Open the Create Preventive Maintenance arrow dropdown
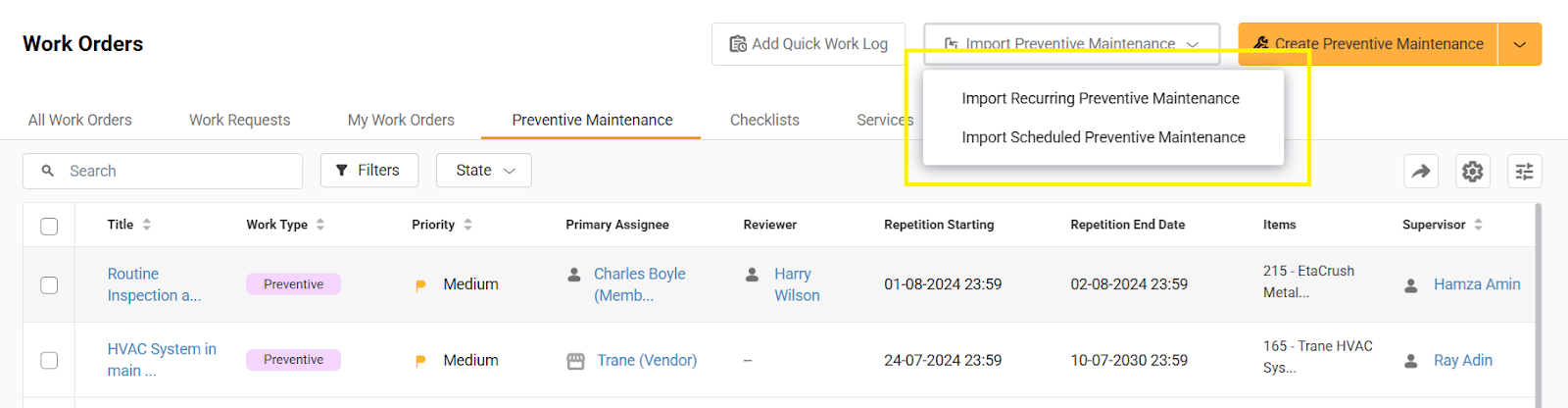The image size is (1568, 408). pyautogui.click(x=1519, y=44)
